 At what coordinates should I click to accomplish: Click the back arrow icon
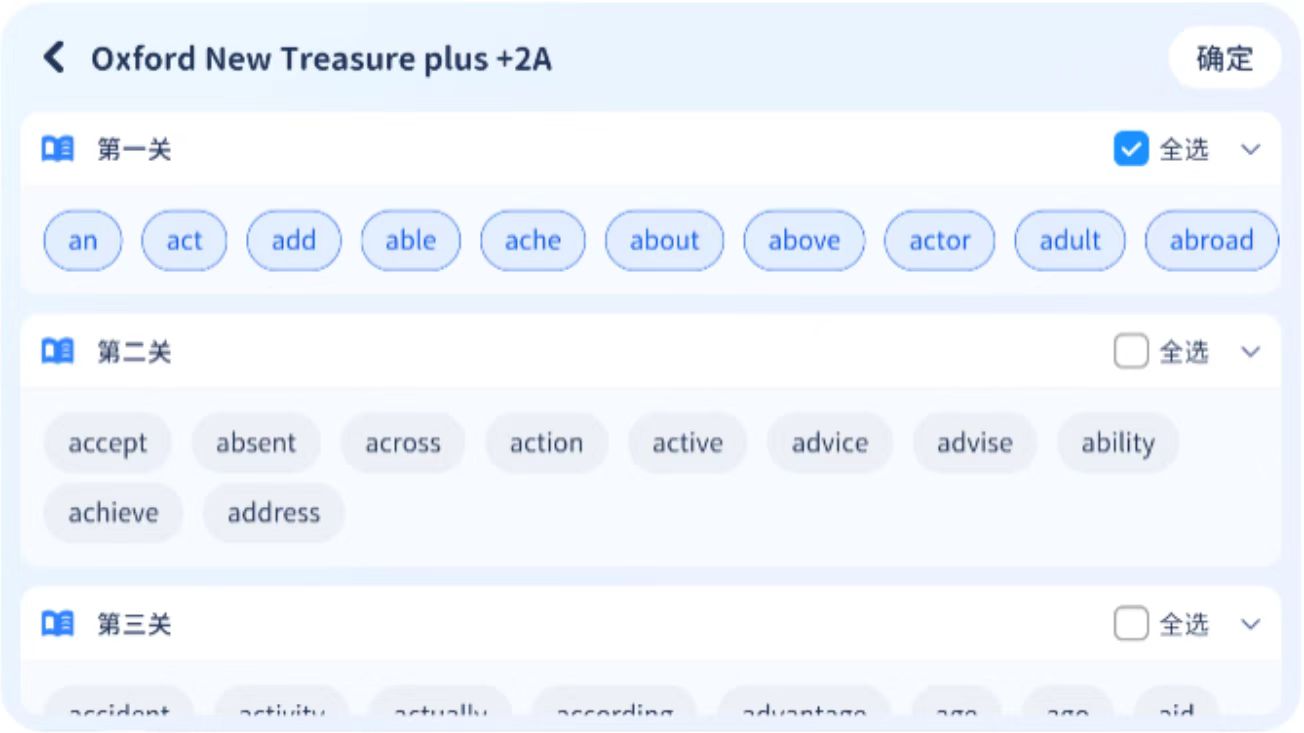click(x=54, y=58)
